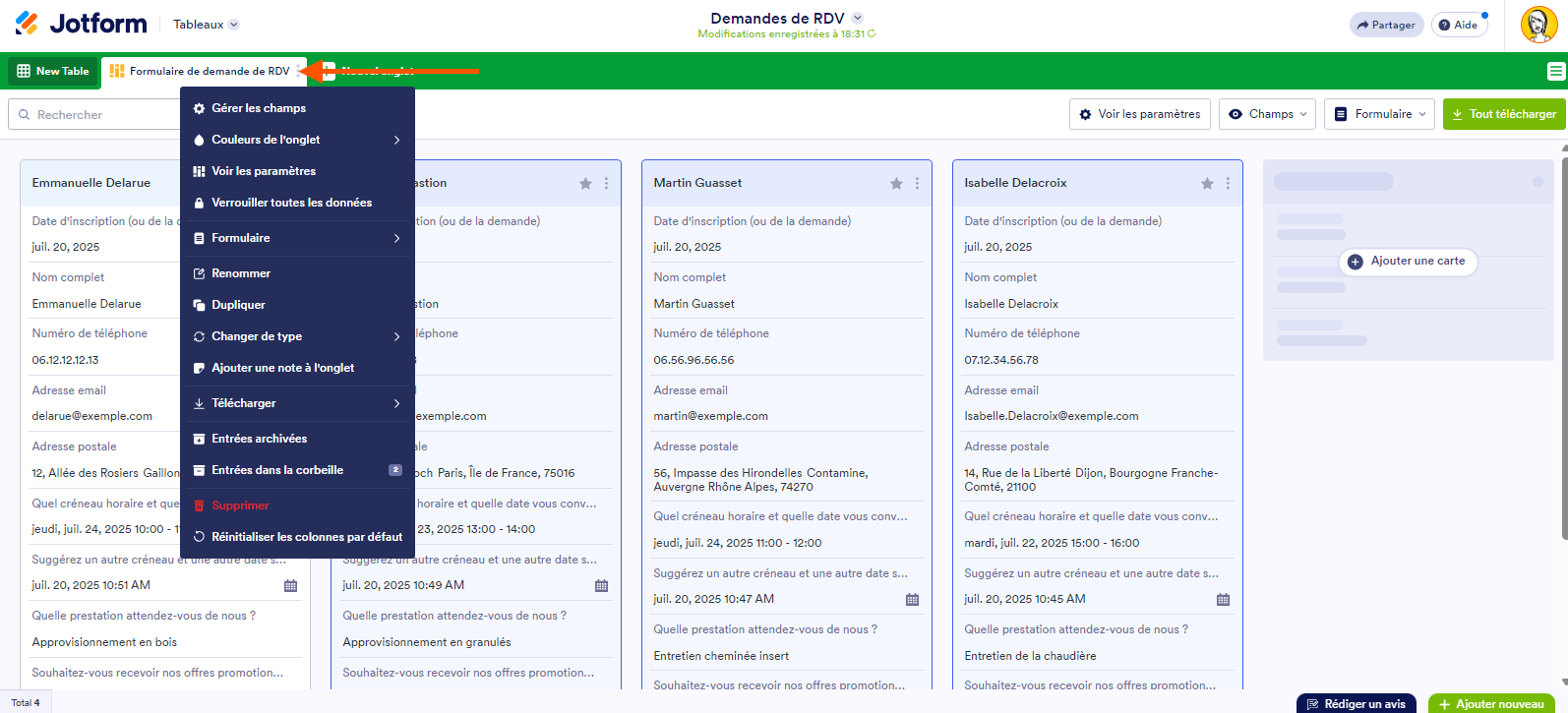
Task: Click Entretien cheminée insert value
Action: (721, 656)
